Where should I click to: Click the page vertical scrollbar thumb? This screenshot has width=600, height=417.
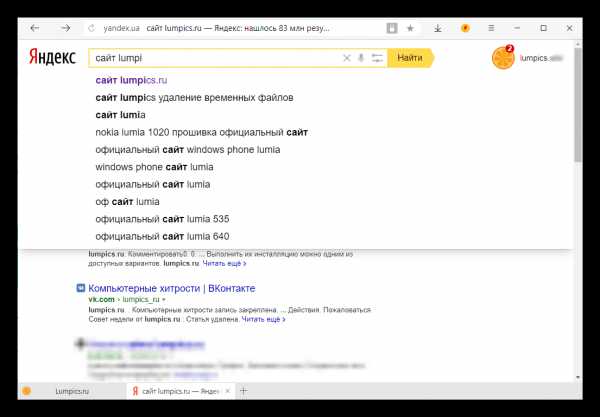pyautogui.click(x=578, y=103)
